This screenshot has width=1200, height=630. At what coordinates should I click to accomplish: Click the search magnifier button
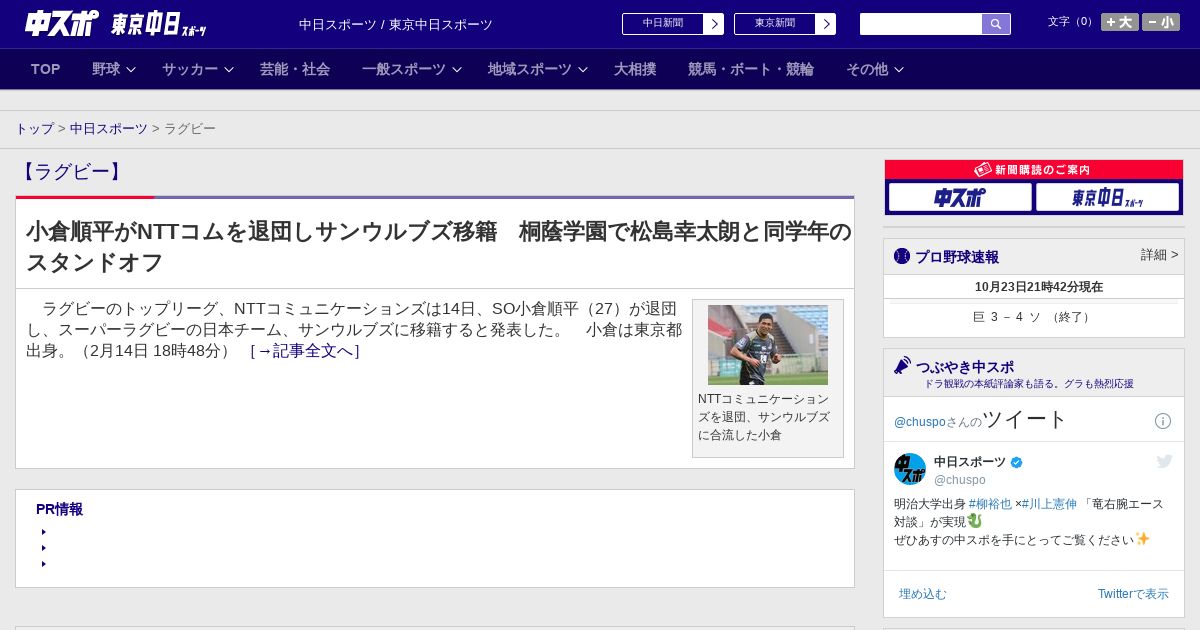(996, 24)
